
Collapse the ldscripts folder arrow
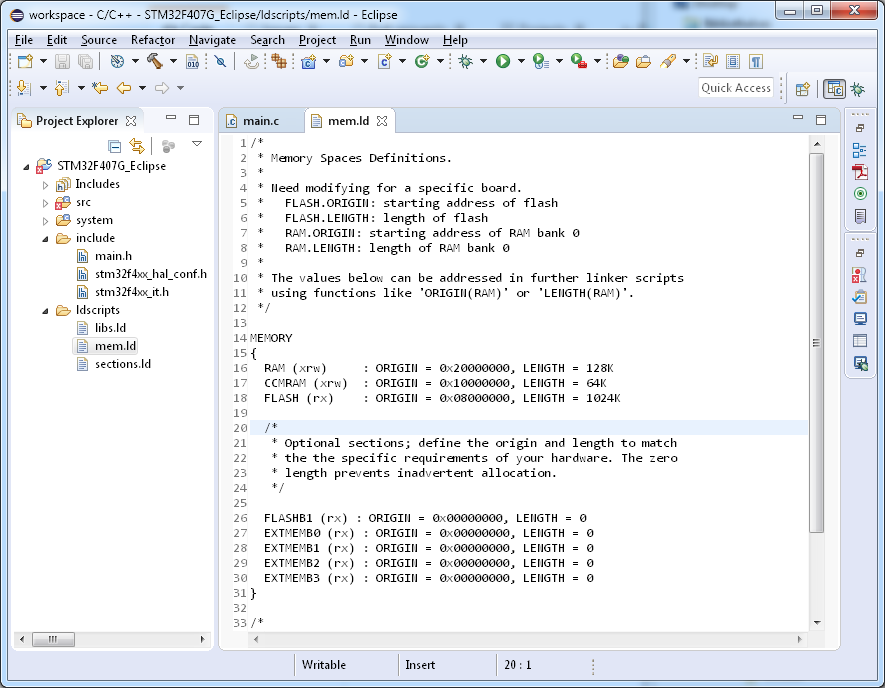click(x=45, y=311)
